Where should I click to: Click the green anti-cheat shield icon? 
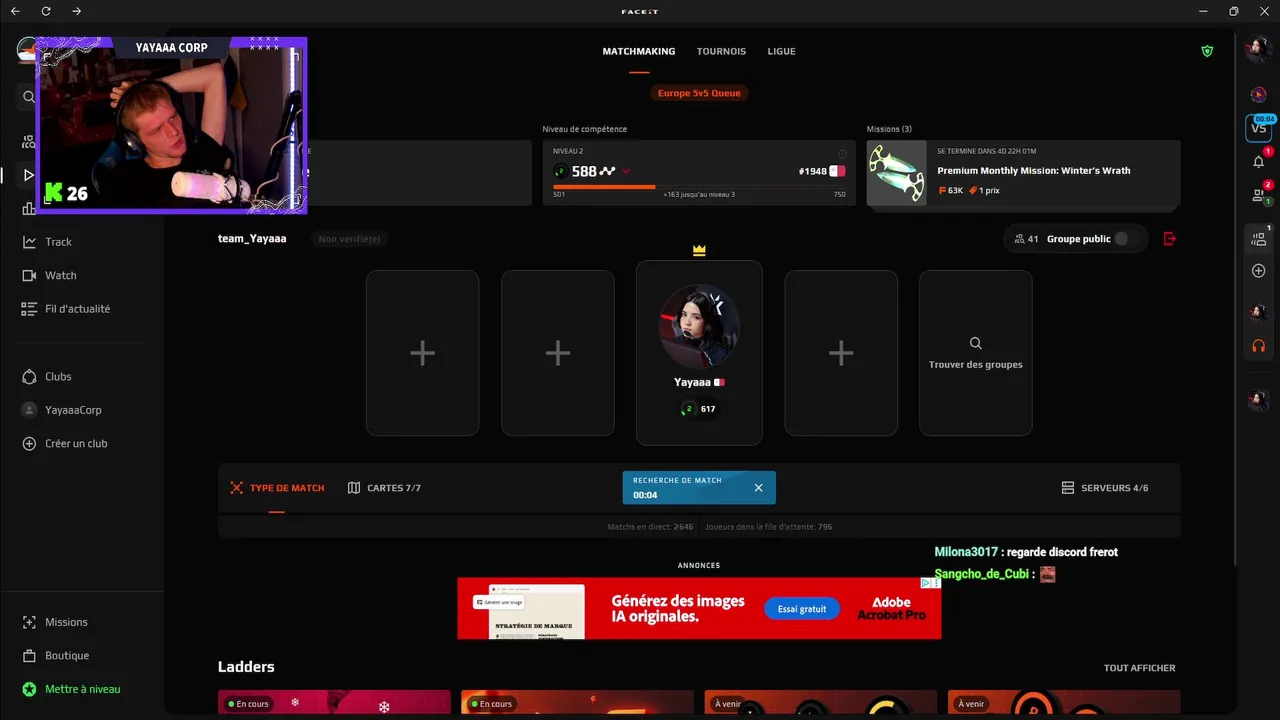click(x=1207, y=51)
